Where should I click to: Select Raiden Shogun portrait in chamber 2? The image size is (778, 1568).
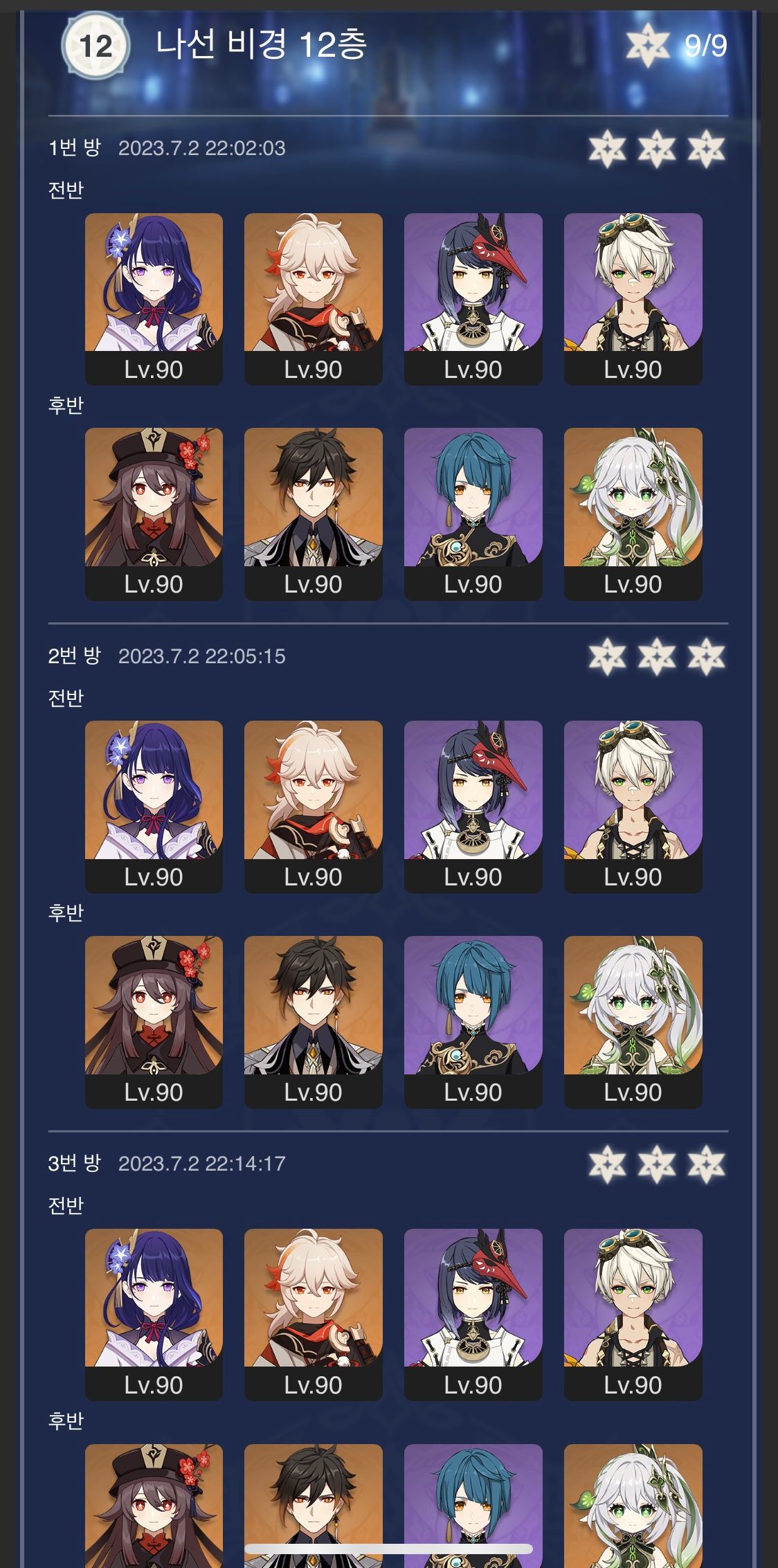[x=154, y=806]
